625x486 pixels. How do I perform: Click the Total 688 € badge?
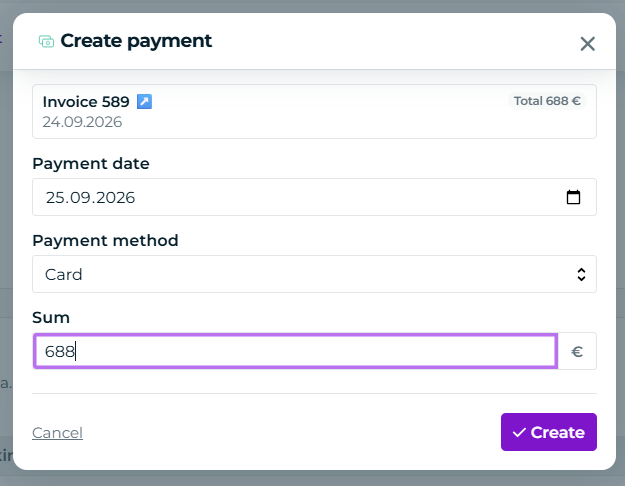[547, 101]
